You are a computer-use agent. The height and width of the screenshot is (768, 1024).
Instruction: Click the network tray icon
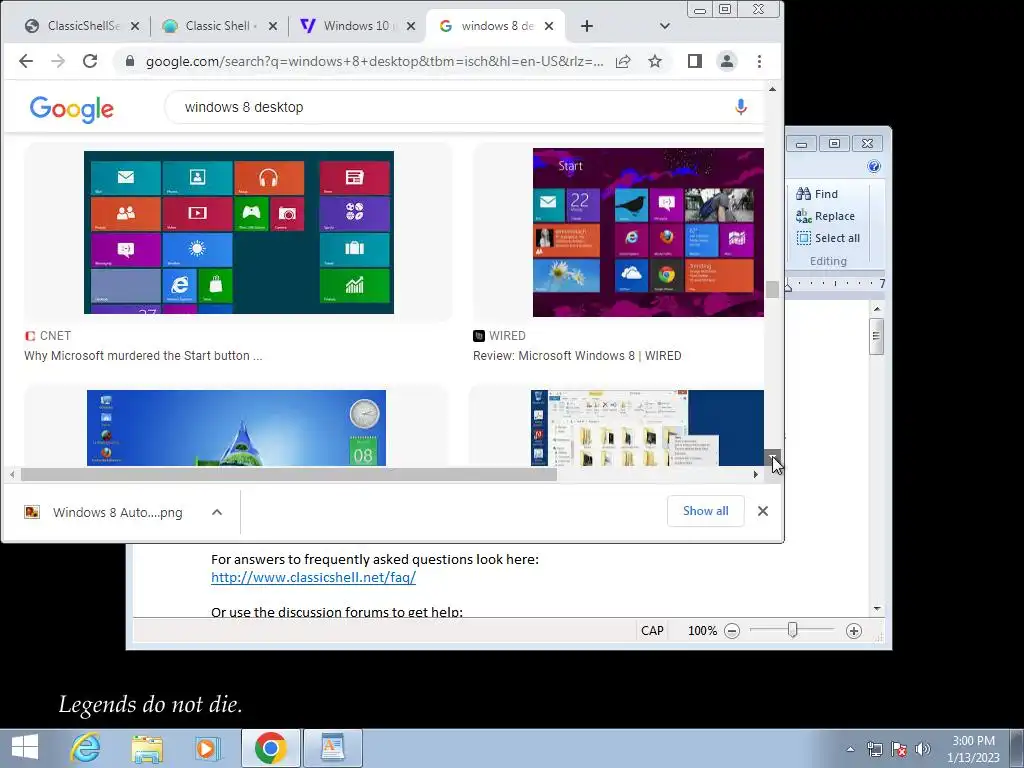tap(874, 749)
